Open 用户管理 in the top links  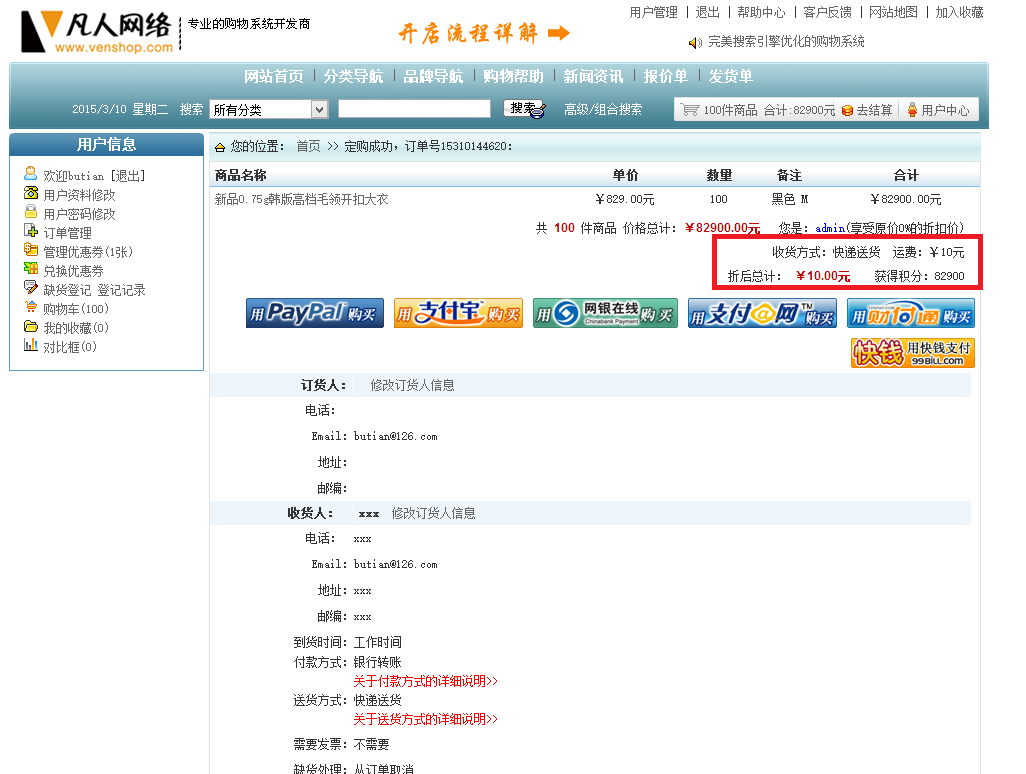(653, 12)
